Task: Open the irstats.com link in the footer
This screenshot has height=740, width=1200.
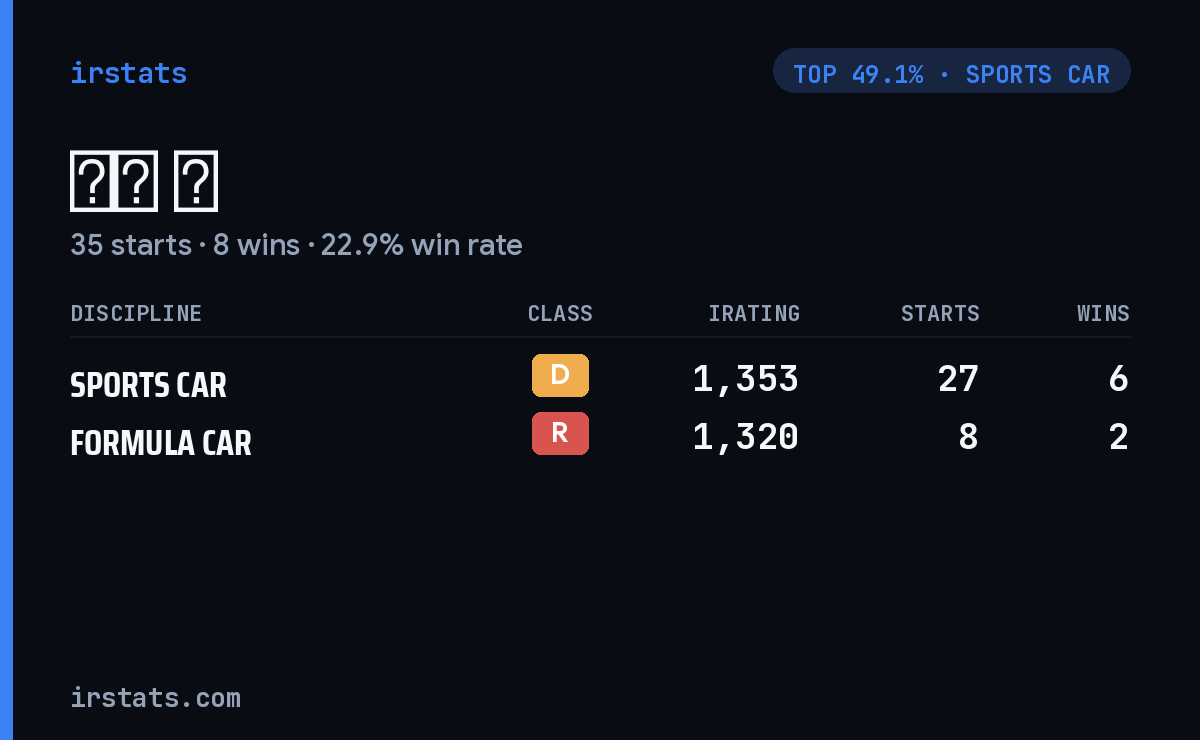Action: pos(155,697)
